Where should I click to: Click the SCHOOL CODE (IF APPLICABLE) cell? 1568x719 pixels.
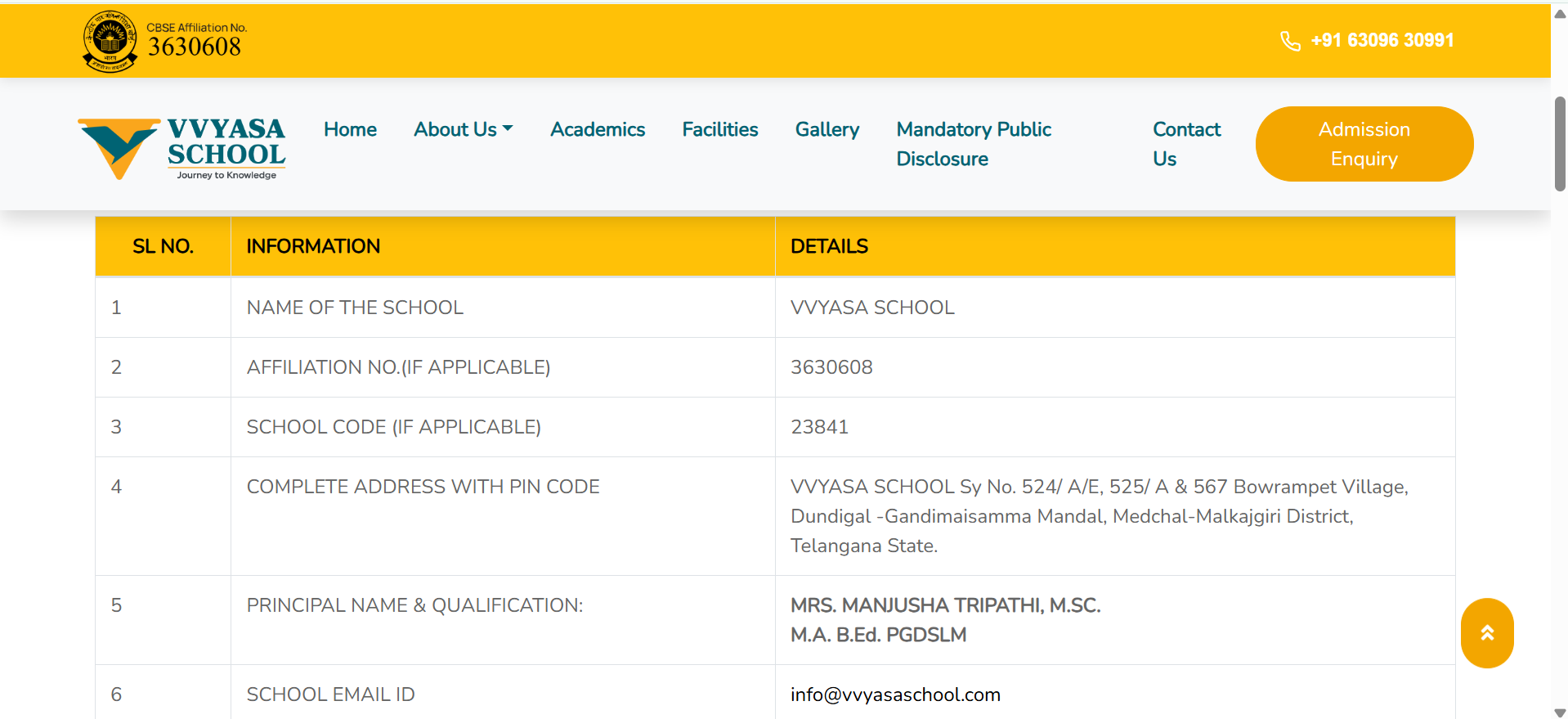pos(503,427)
